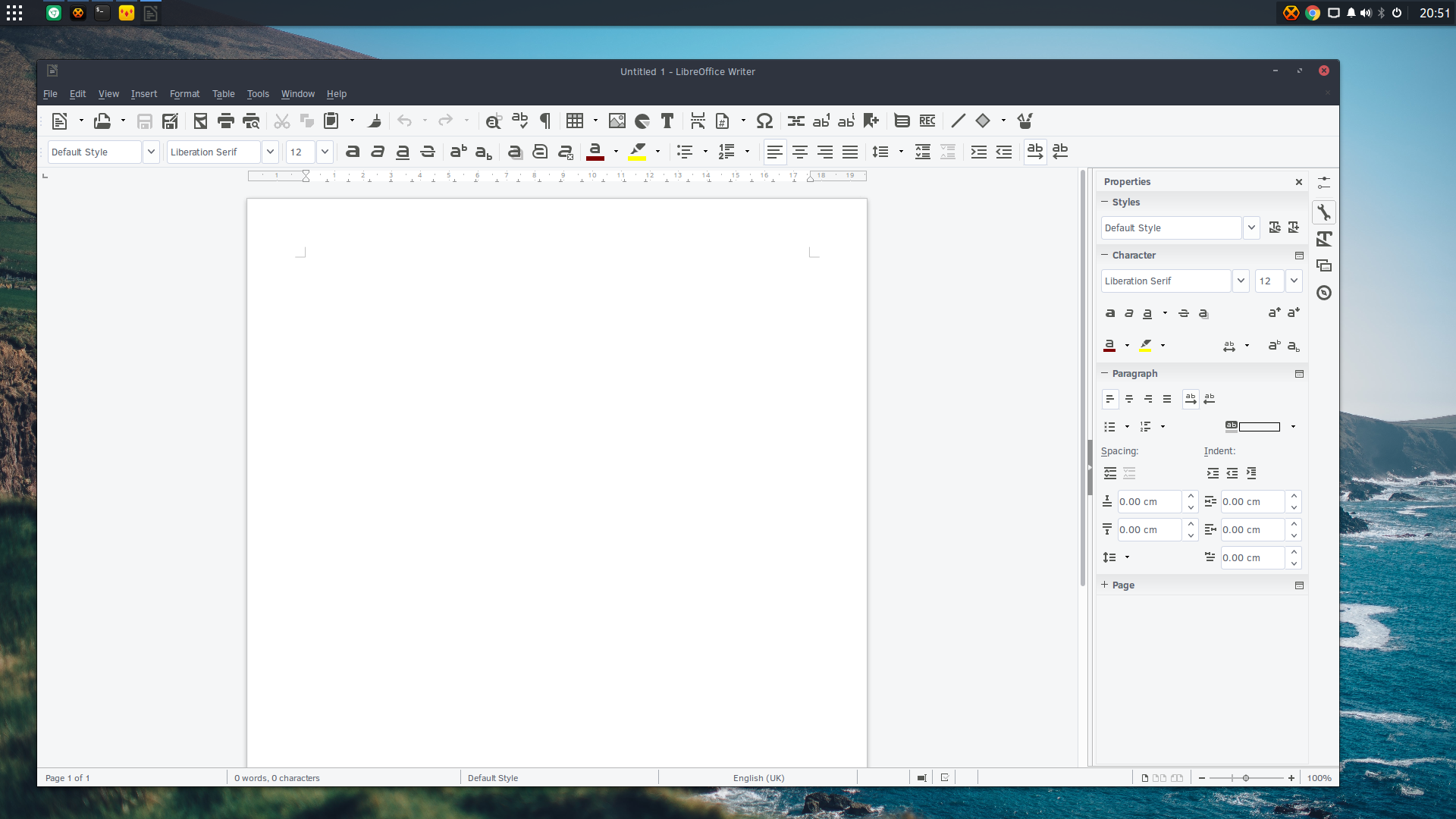Click the Print icon in toolbar
The height and width of the screenshot is (819, 1456).
(226, 121)
